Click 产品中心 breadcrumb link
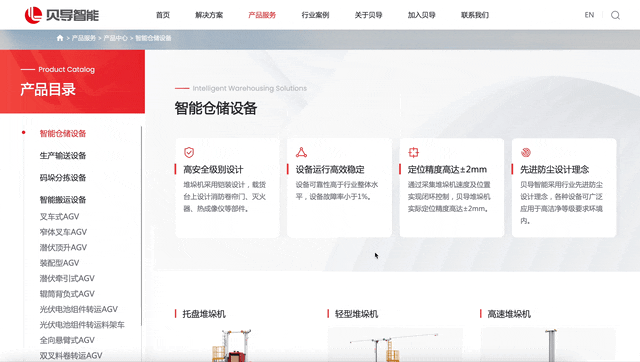Image resolution: width=640 pixels, height=362 pixels. (x=116, y=38)
